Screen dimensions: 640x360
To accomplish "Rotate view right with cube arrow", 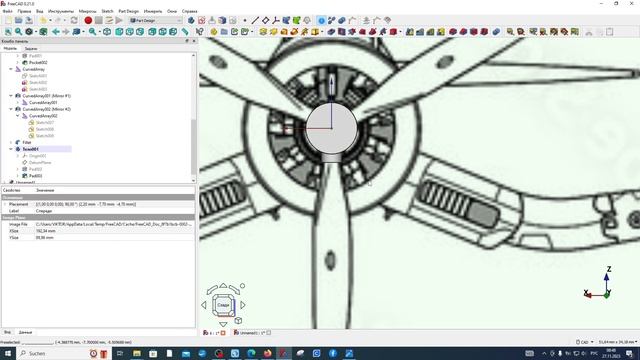I will coord(243,305).
